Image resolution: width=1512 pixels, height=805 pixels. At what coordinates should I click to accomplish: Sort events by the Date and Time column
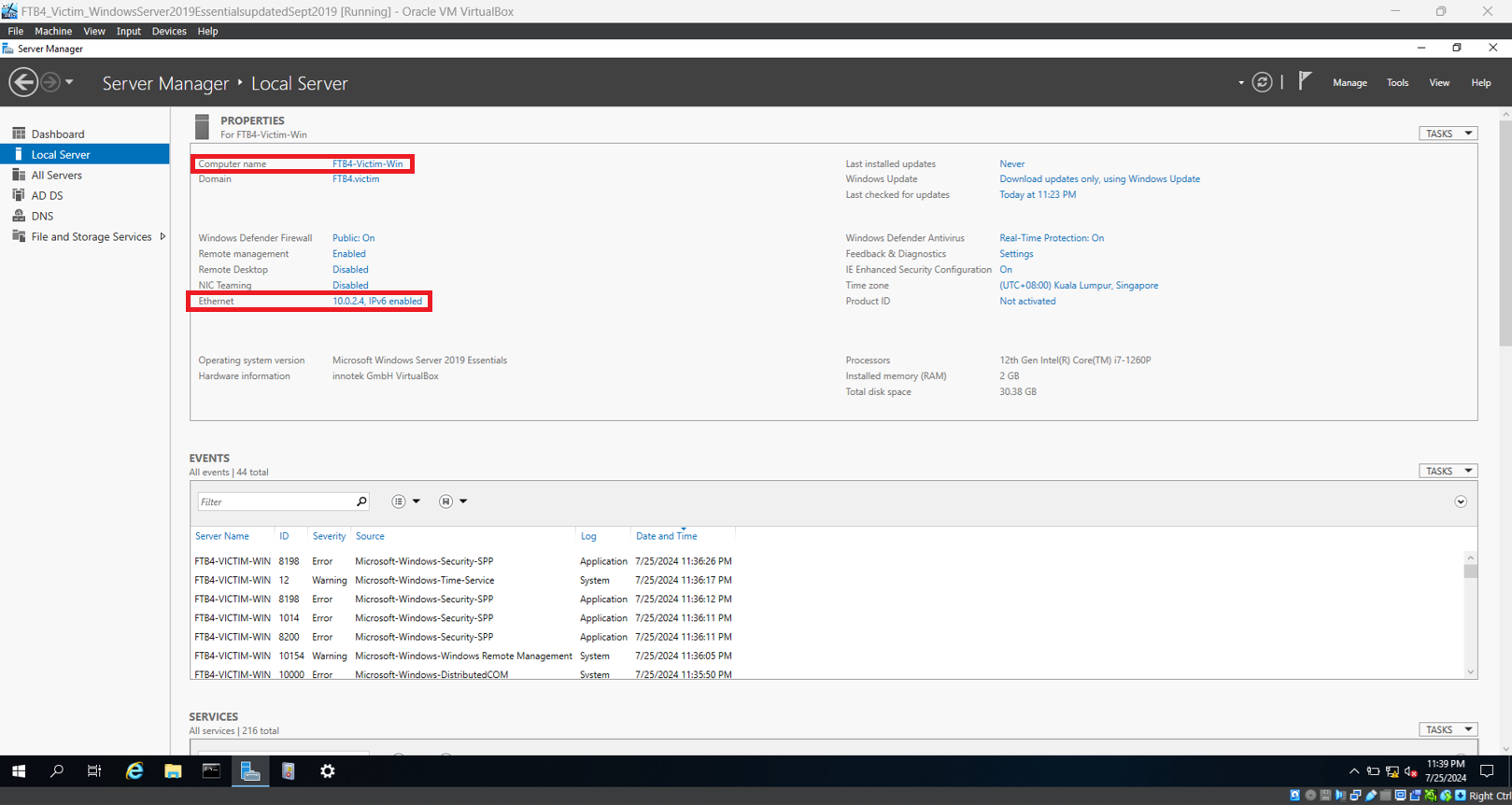(x=667, y=536)
